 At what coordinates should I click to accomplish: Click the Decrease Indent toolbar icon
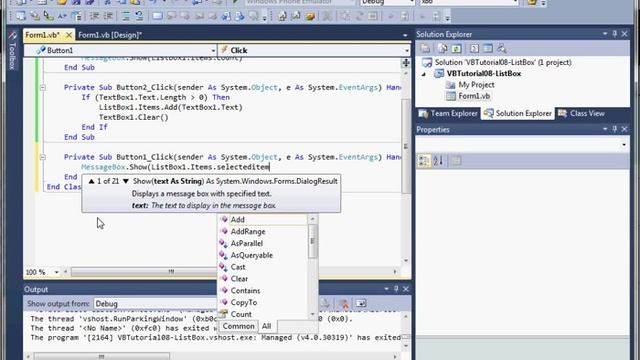95,16
